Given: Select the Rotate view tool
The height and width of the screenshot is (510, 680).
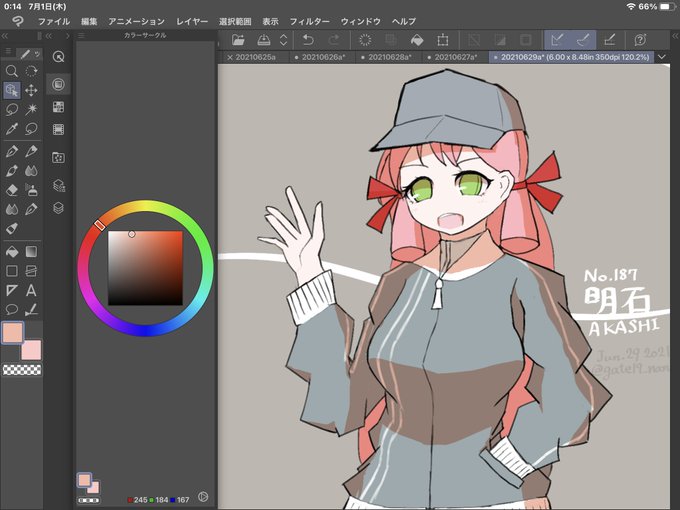Looking at the screenshot, I should coord(31,71).
